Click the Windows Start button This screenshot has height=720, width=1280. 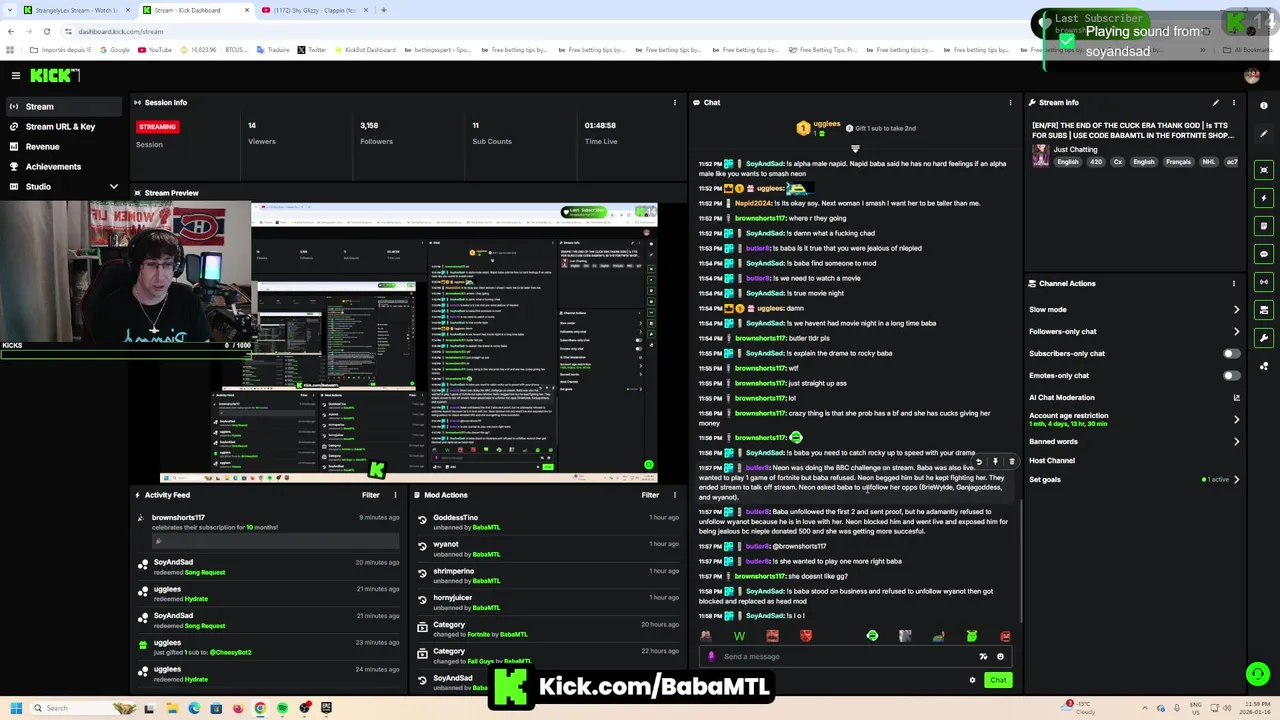click(x=15, y=708)
